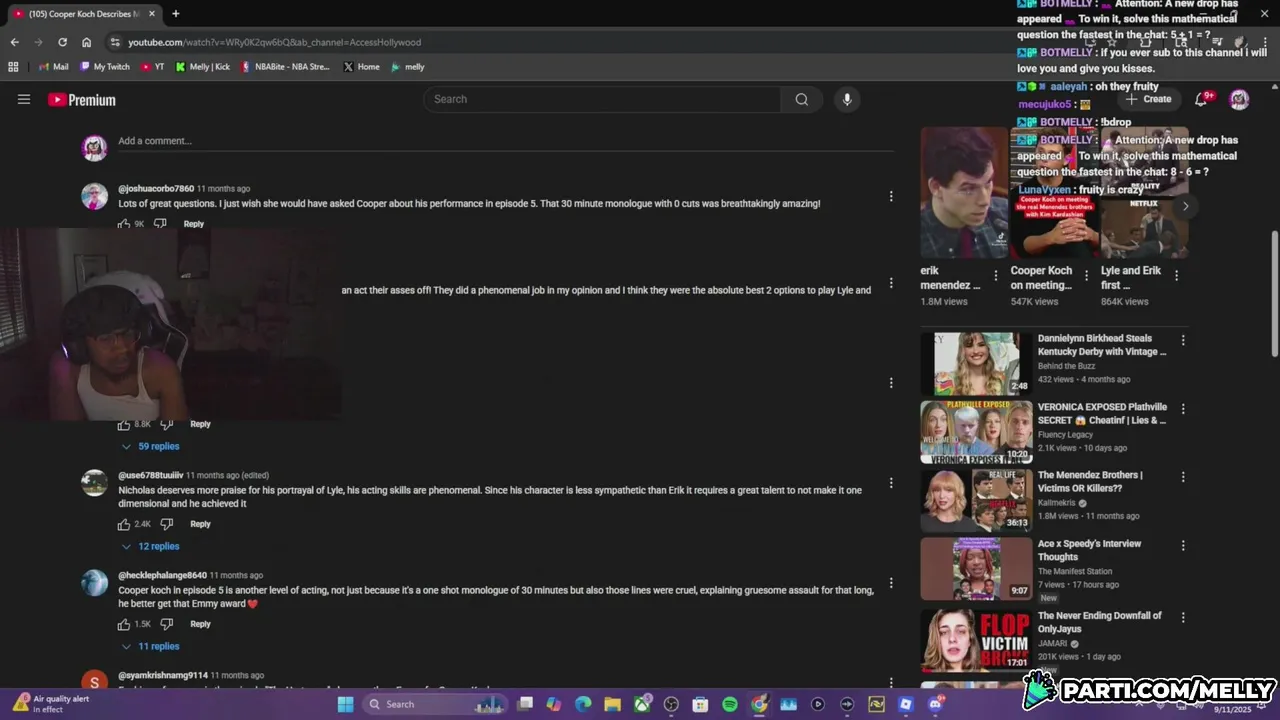The width and height of the screenshot is (1280, 720).
Task: Open YouTube notifications bell
Action: (x=1201, y=99)
